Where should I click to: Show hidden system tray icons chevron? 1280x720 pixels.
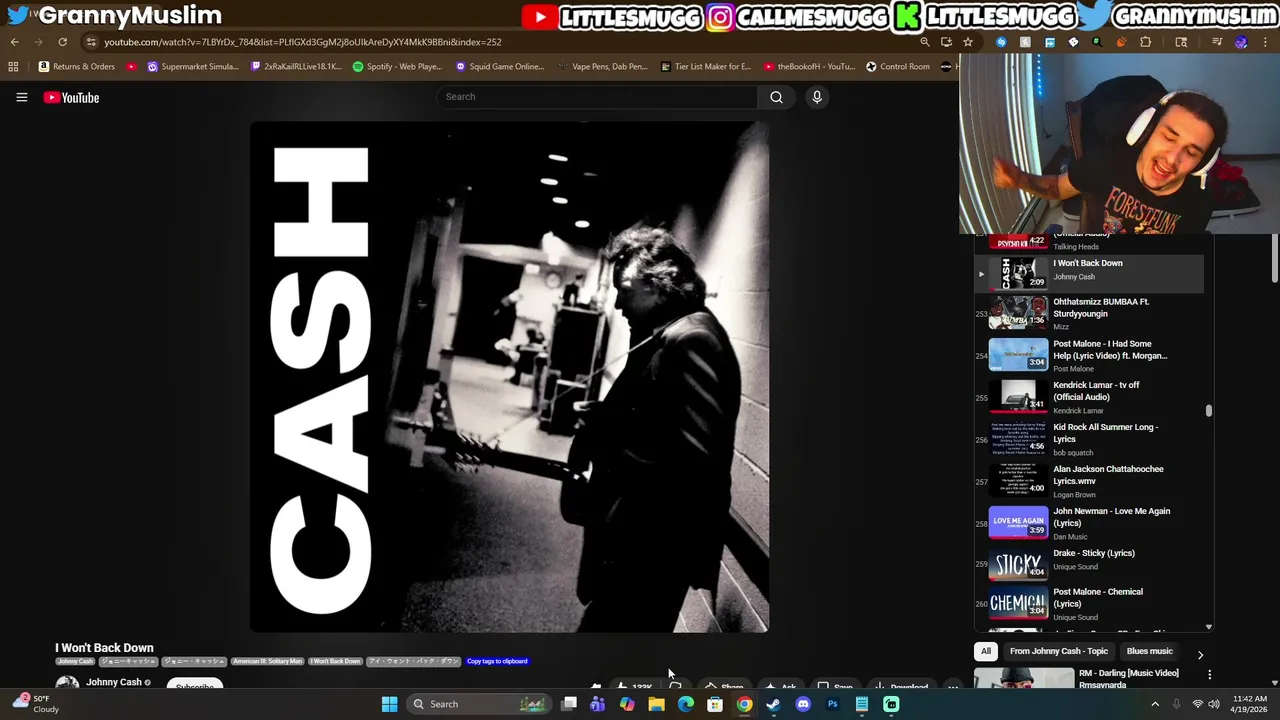point(1155,704)
